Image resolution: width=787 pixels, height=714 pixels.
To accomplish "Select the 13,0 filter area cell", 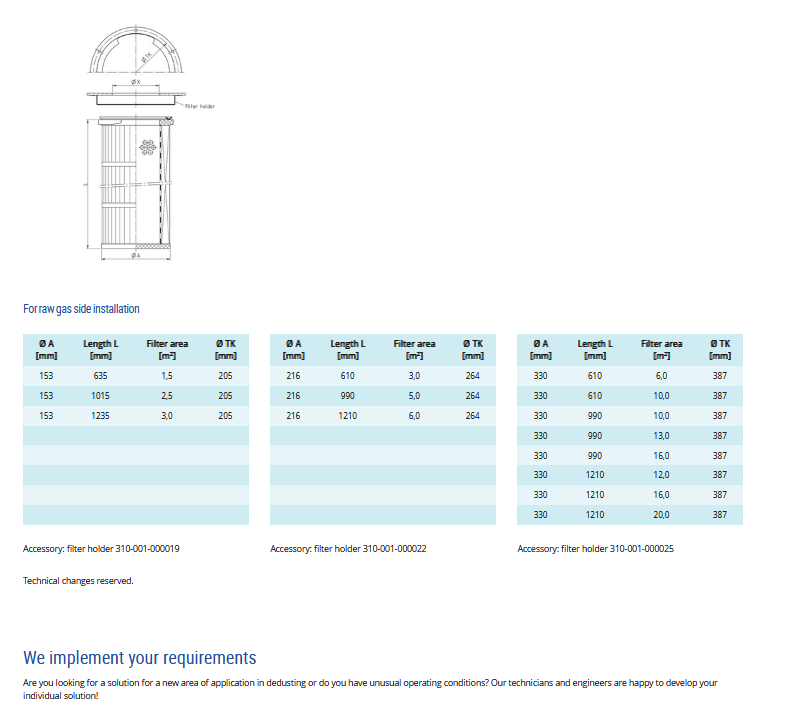I will (x=661, y=435).
